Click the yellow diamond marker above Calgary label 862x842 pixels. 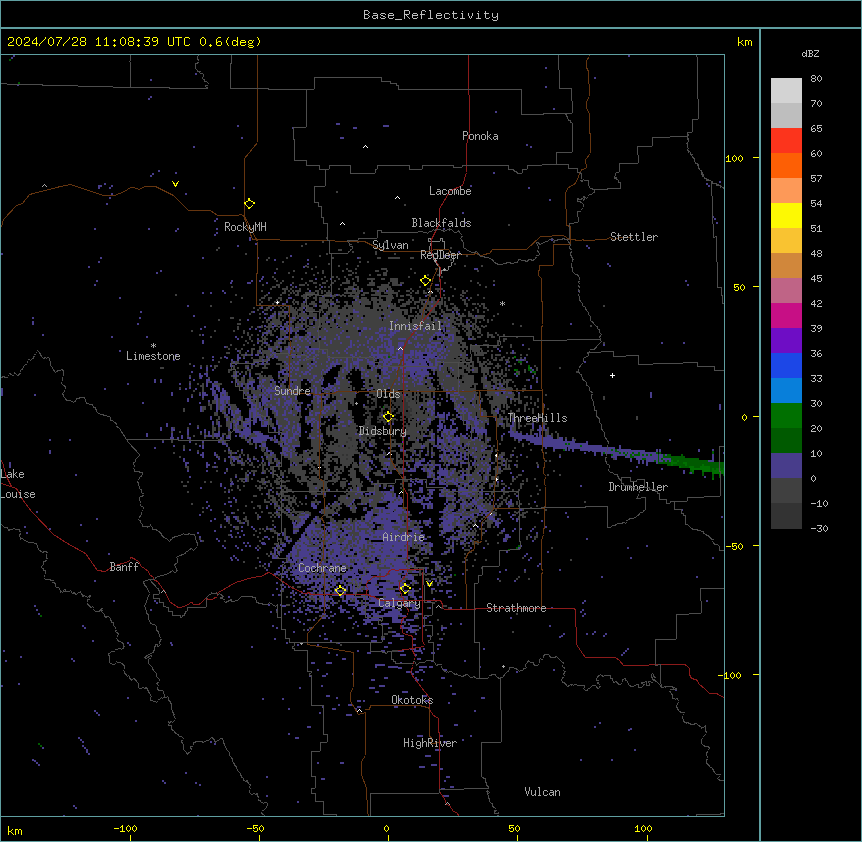coord(405,589)
